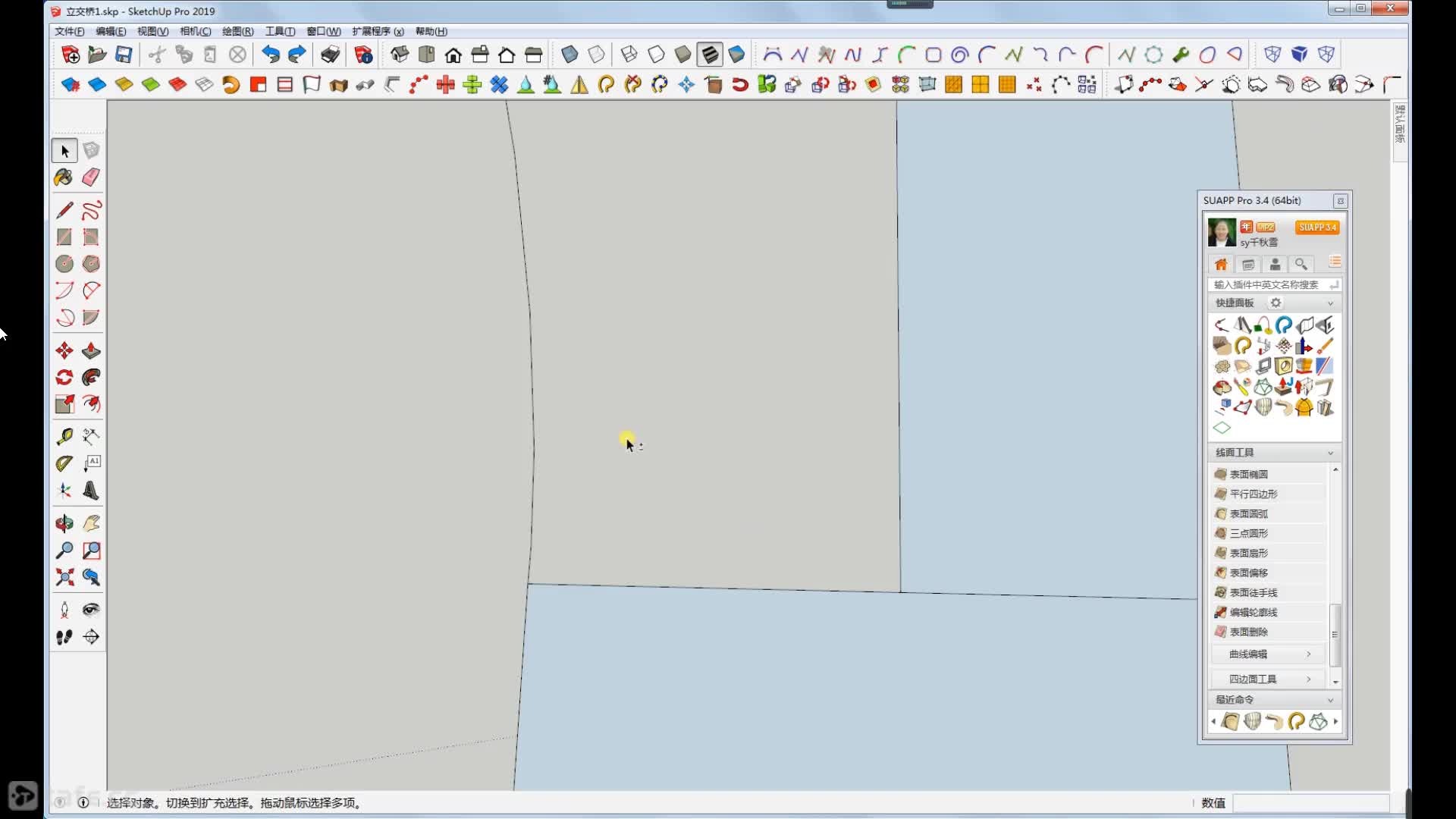Select the Orbit tool

[64, 523]
